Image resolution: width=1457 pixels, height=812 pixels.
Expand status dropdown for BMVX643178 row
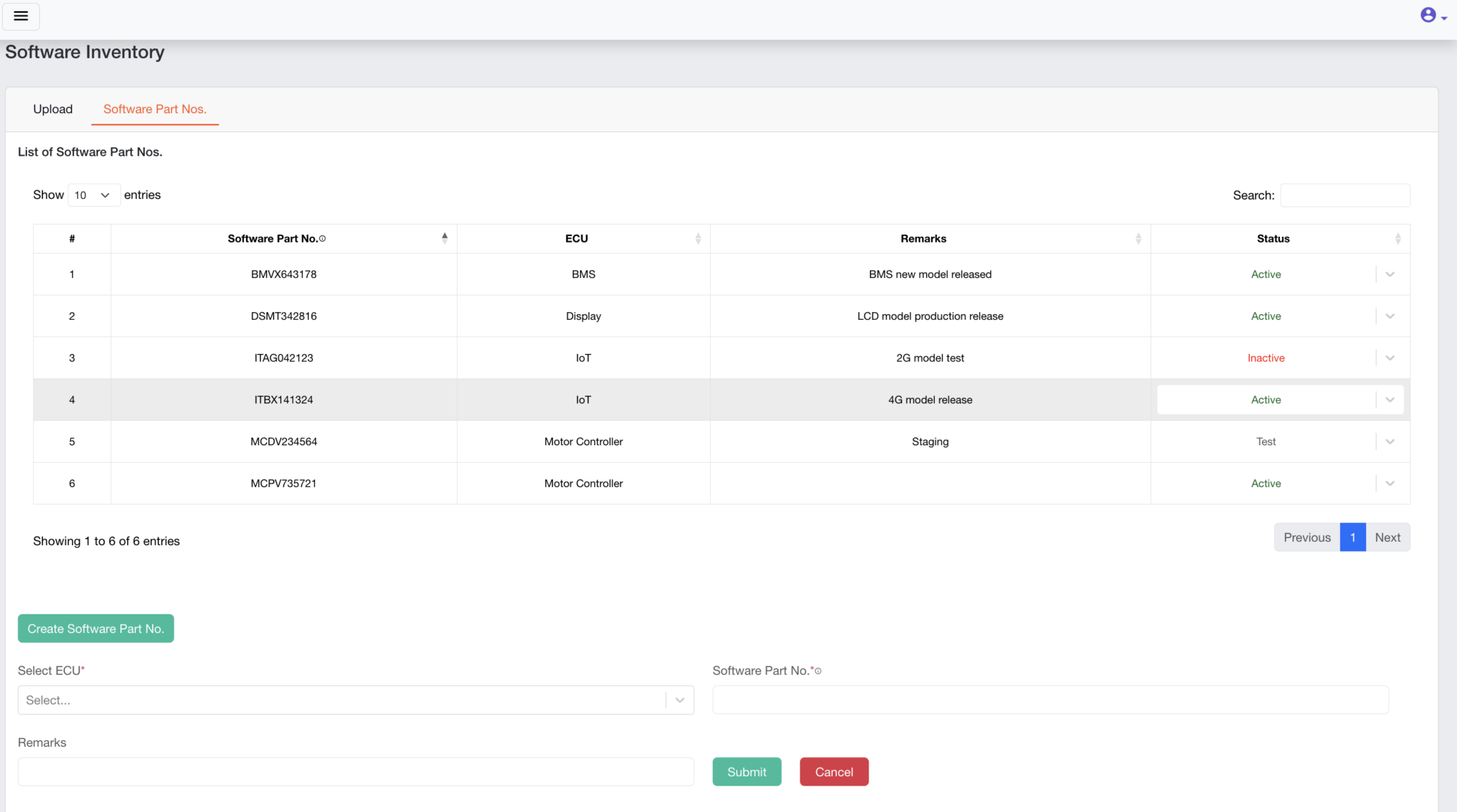click(1389, 274)
